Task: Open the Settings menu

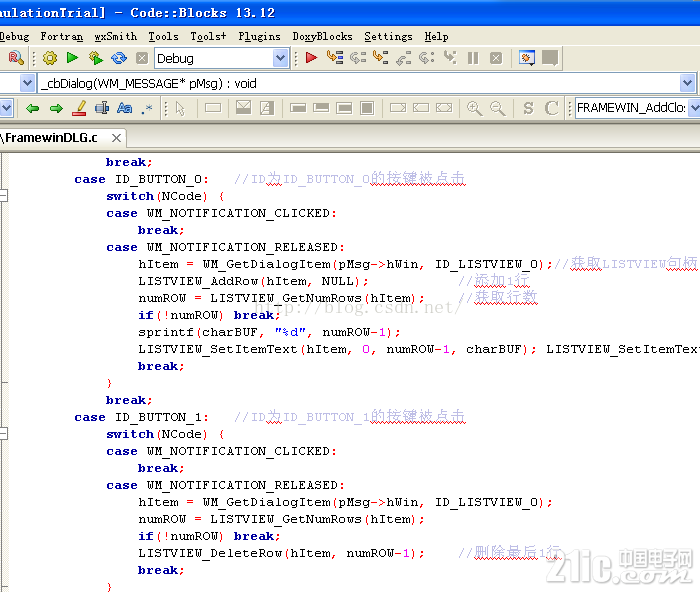Action: [388, 37]
